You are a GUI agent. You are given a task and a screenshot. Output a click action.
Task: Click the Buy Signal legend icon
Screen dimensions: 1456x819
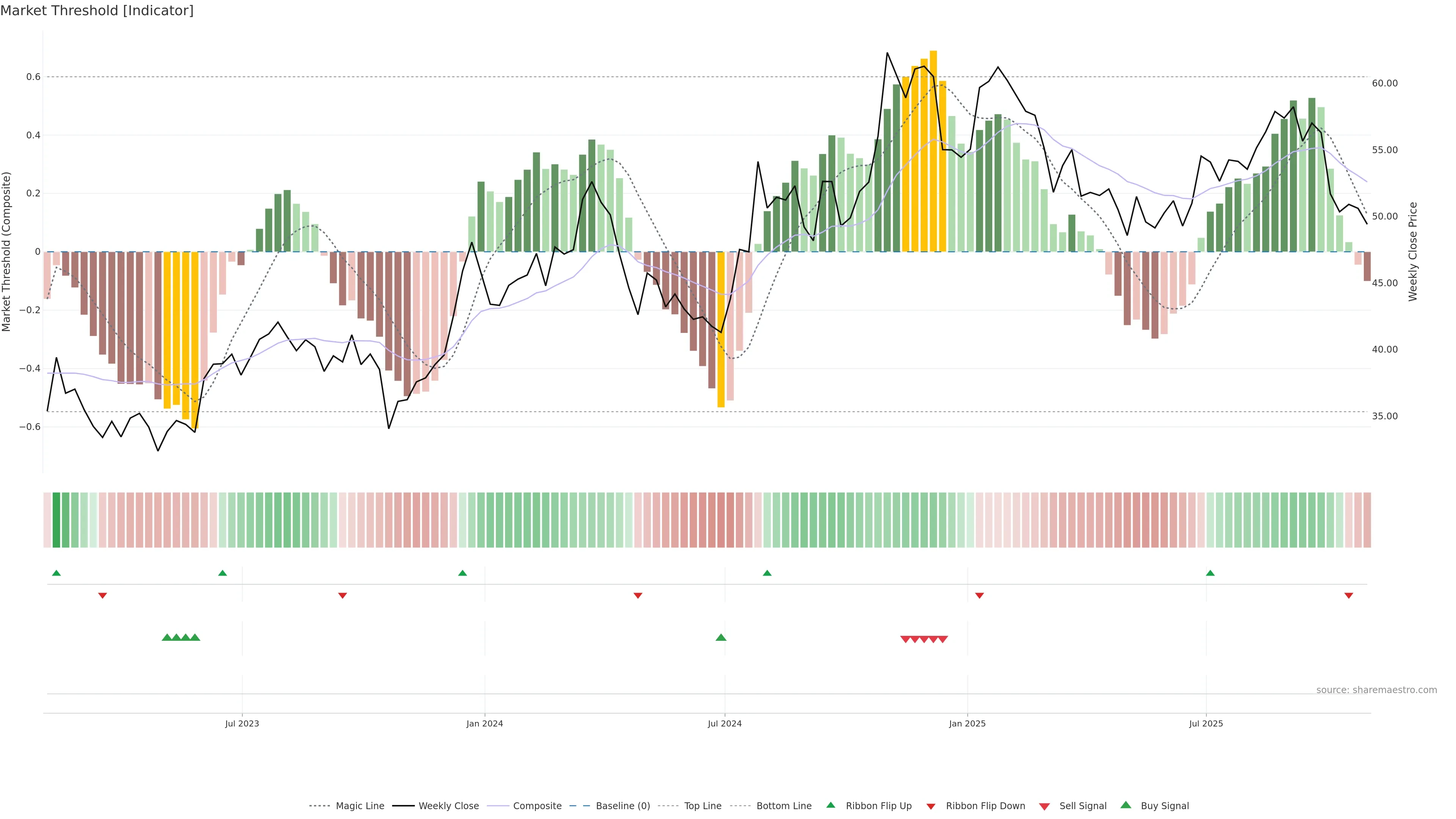[1126, 805]
